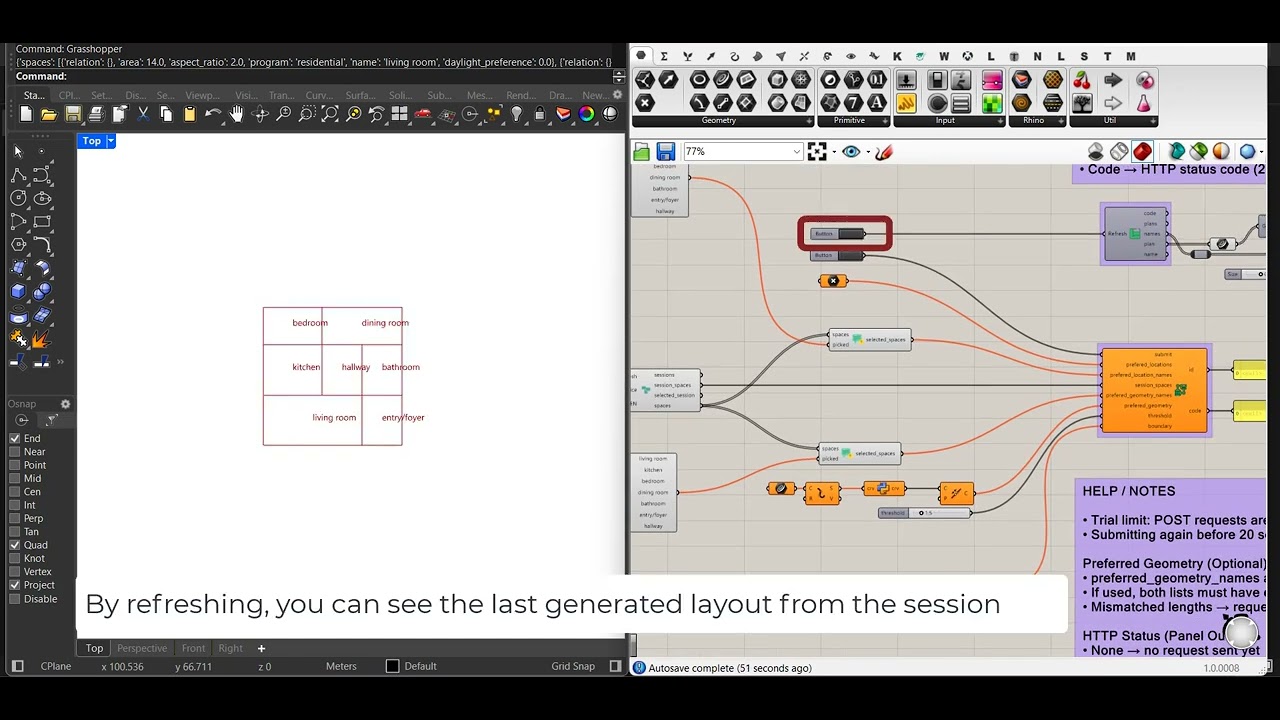The width and height of the screenshot is (1280, 720).
Task: Click the threshold slider on canvas
Action: (925, 513)
